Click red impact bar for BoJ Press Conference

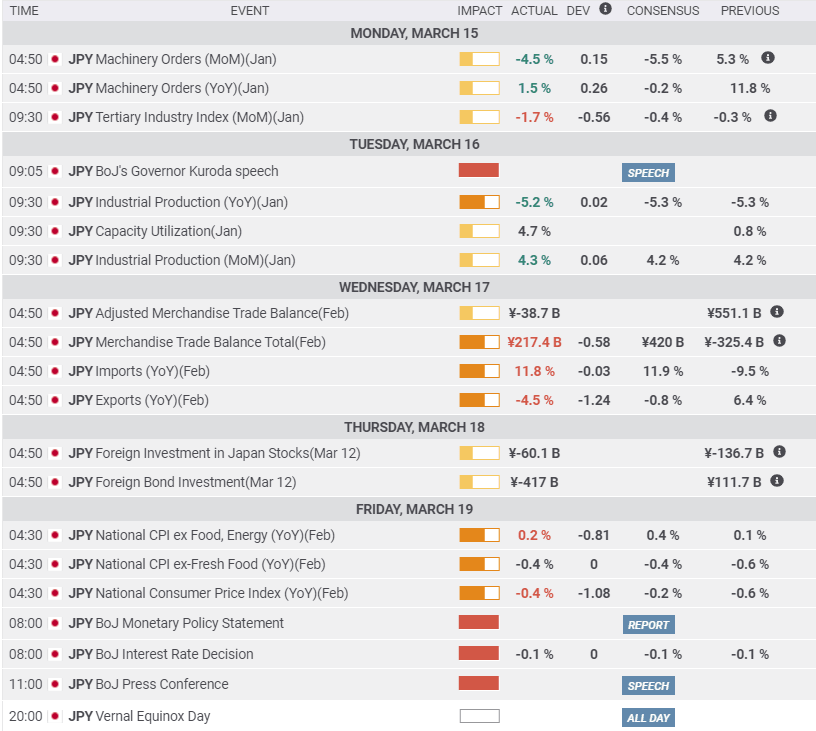click(x=479, y=683)
